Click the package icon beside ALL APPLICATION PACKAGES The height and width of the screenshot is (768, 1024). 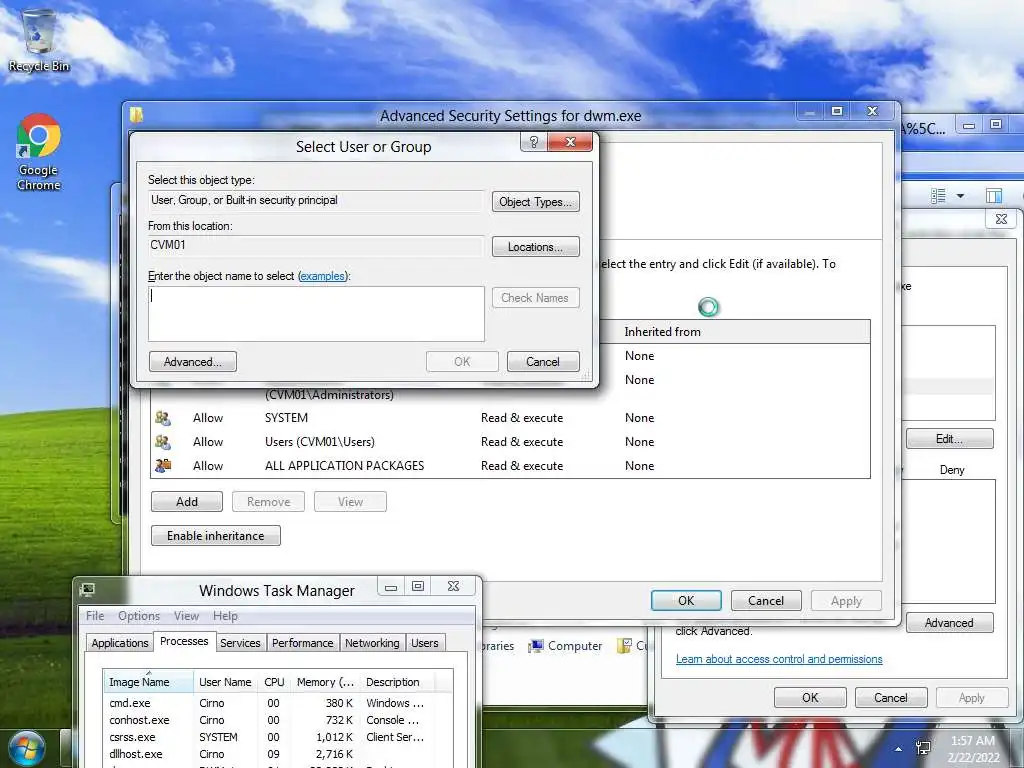[163, 466]
